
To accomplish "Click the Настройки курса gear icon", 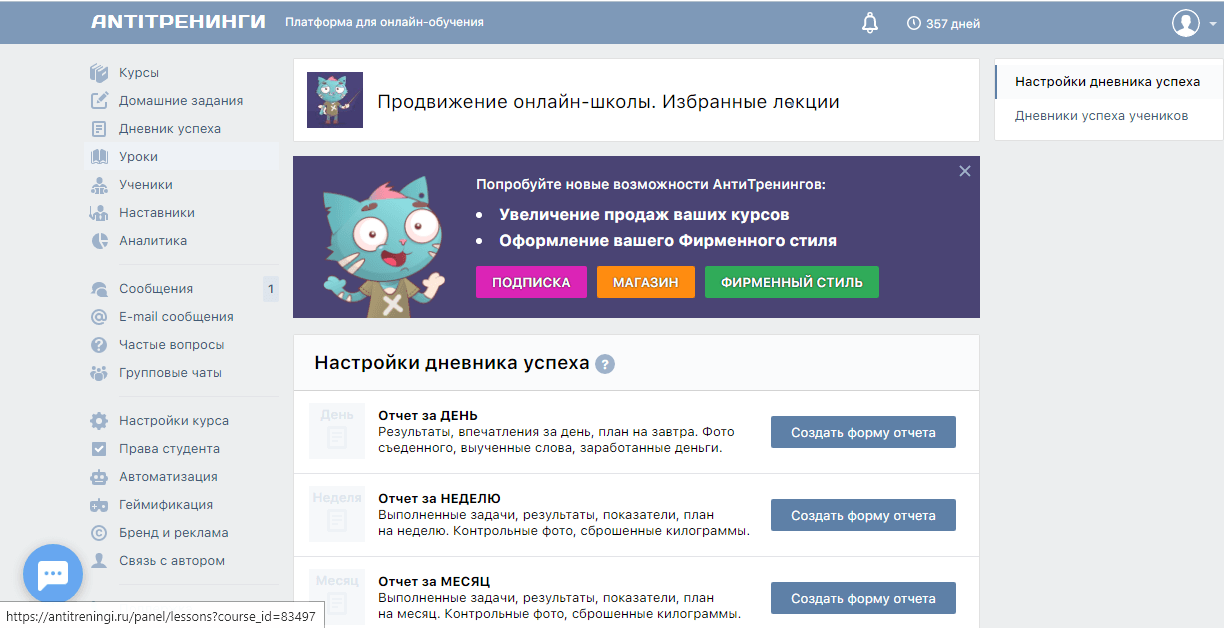I will [x=99, y=421].
